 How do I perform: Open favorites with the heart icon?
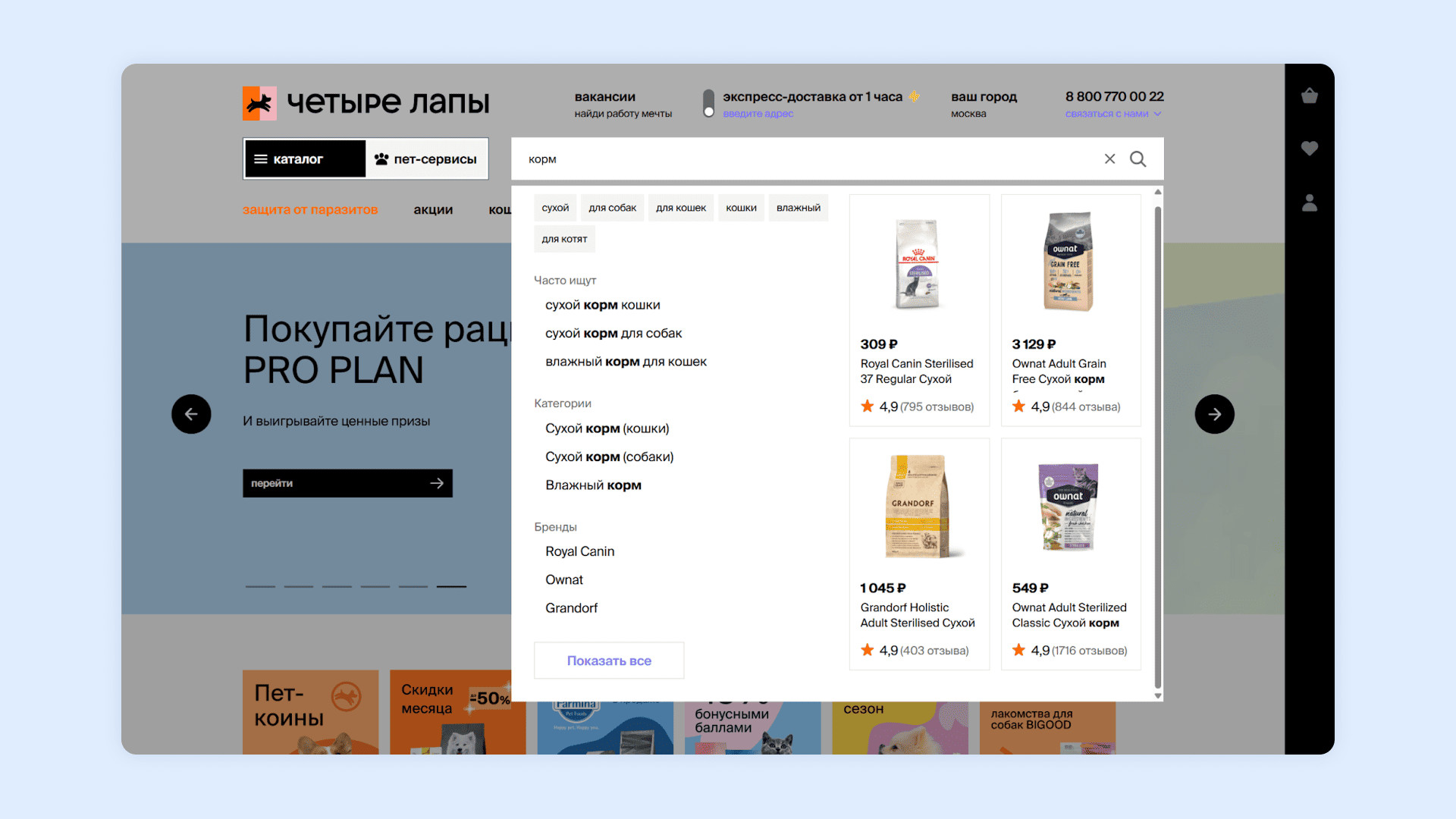tap(1309, 149)
